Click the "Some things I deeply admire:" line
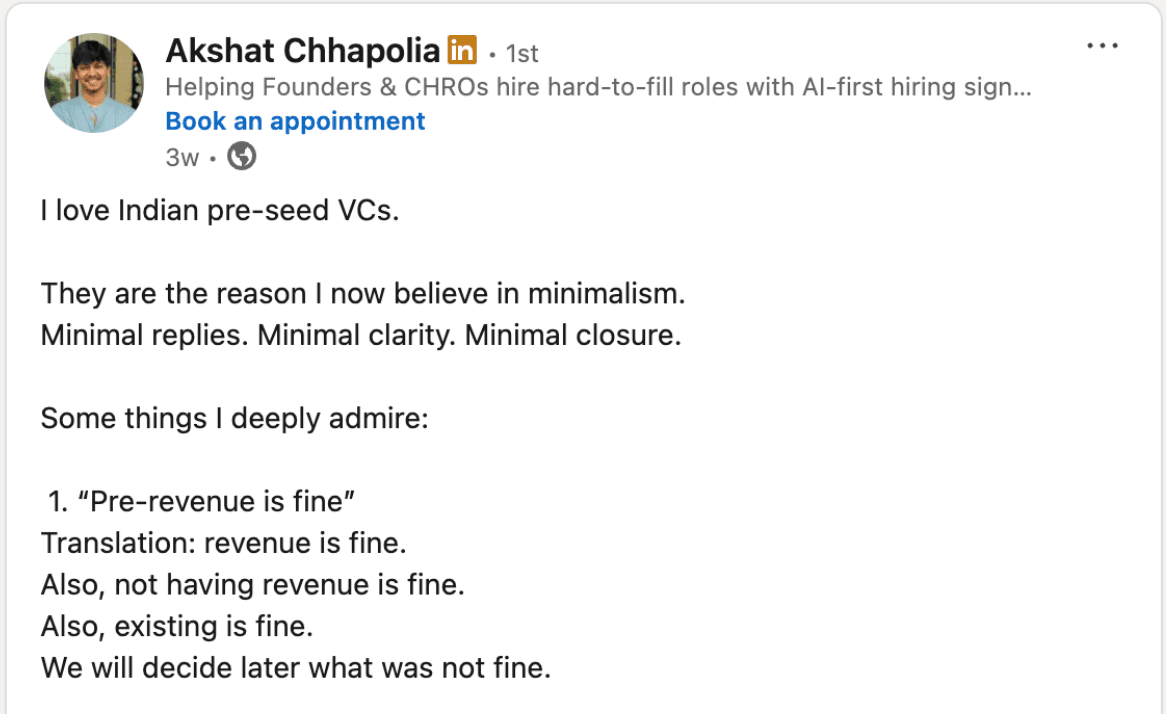1166x714 pixels. pyautogui.click(x=234, y=418)
